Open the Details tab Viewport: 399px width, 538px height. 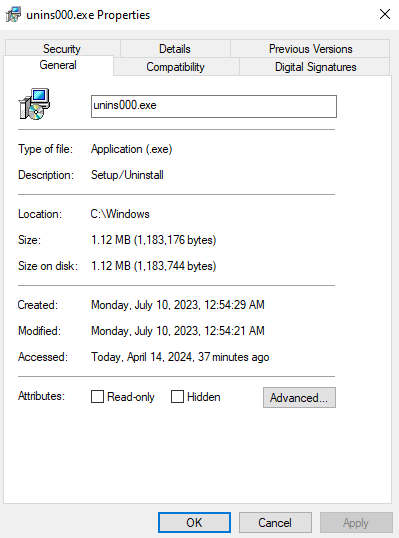click(x=175, y=49)
